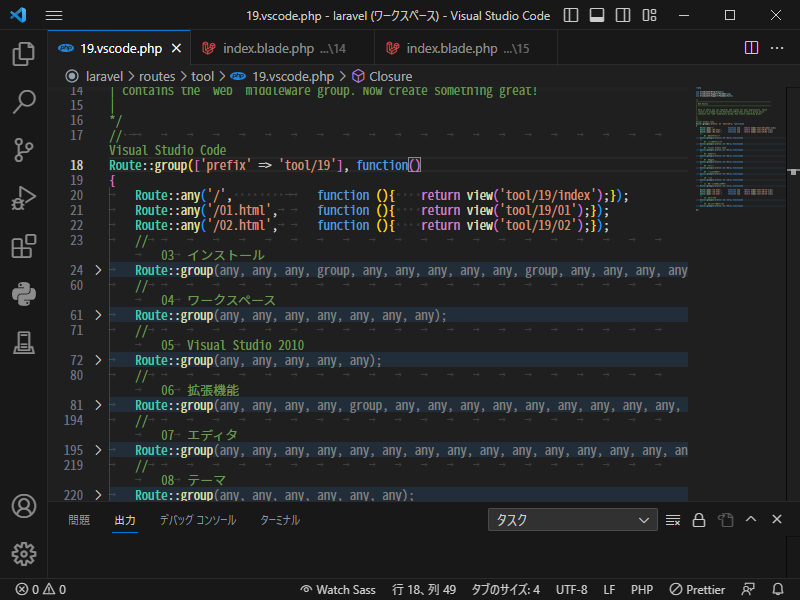Open the Manage gear icon

pos(23,554)
